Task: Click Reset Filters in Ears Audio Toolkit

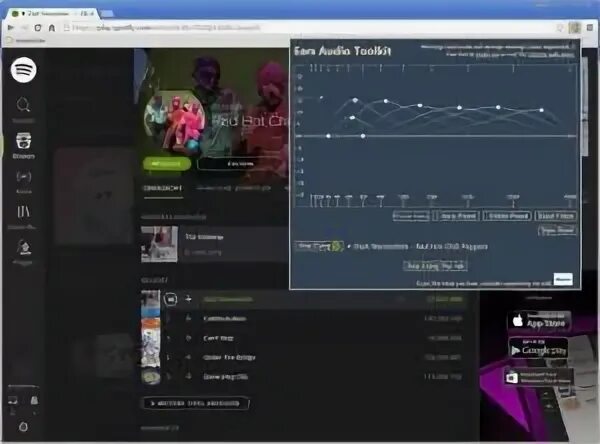Action: pos(556,216)
